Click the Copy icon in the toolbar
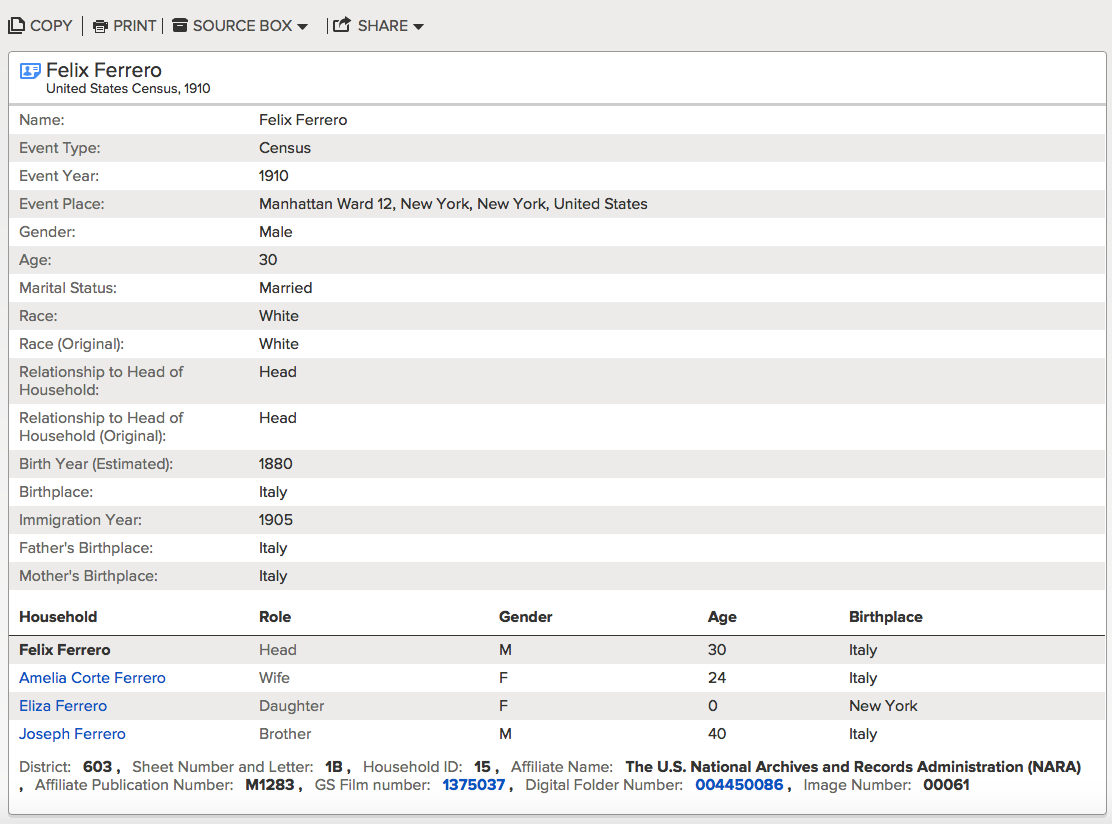Screen dimensions: 1112x824 [x=17, y=26]
